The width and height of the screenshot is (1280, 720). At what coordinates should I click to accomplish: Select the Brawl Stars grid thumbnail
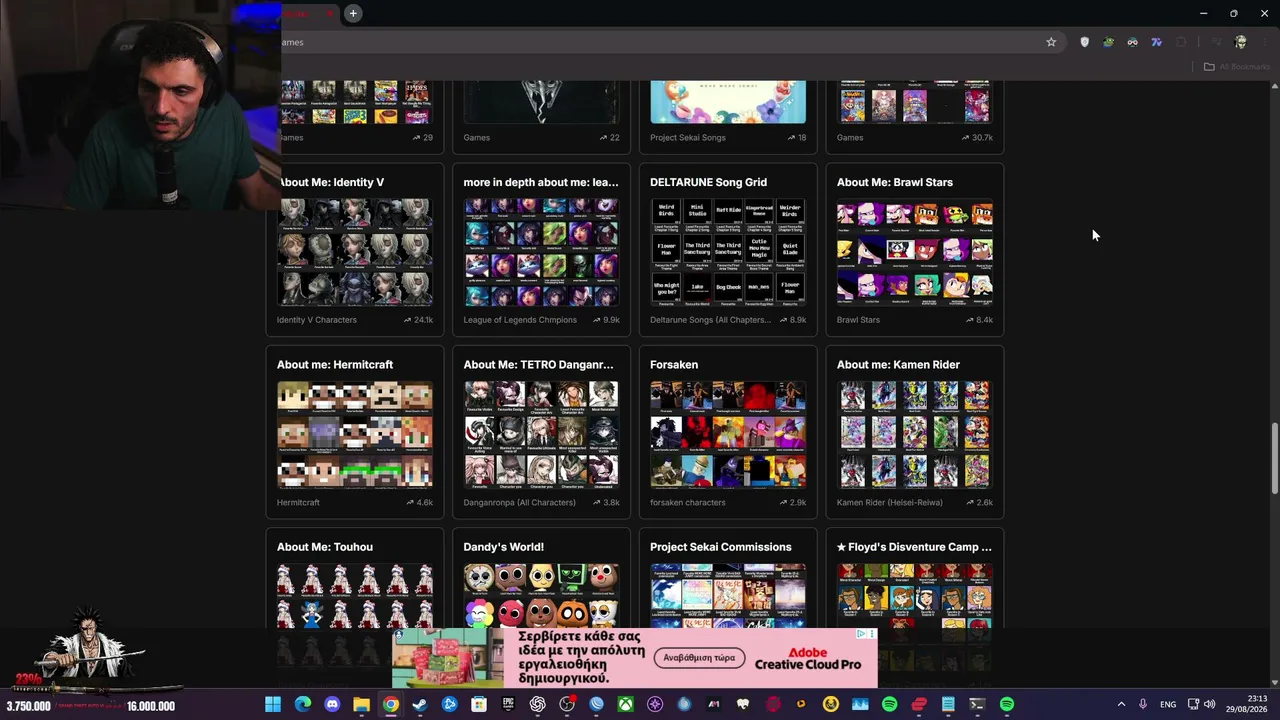(x=915, y=251)
